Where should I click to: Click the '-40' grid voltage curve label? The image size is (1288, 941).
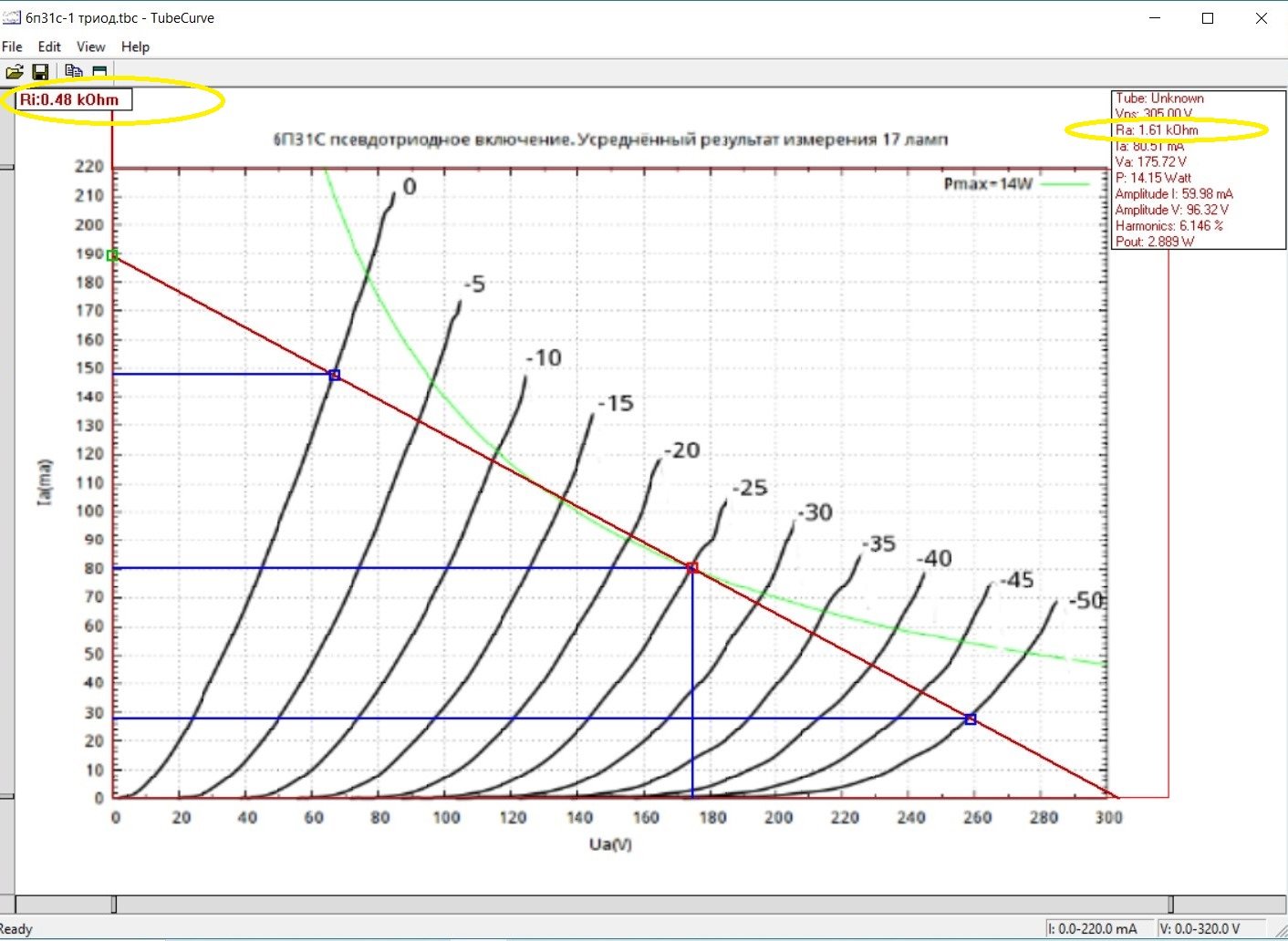click(934, 558)
